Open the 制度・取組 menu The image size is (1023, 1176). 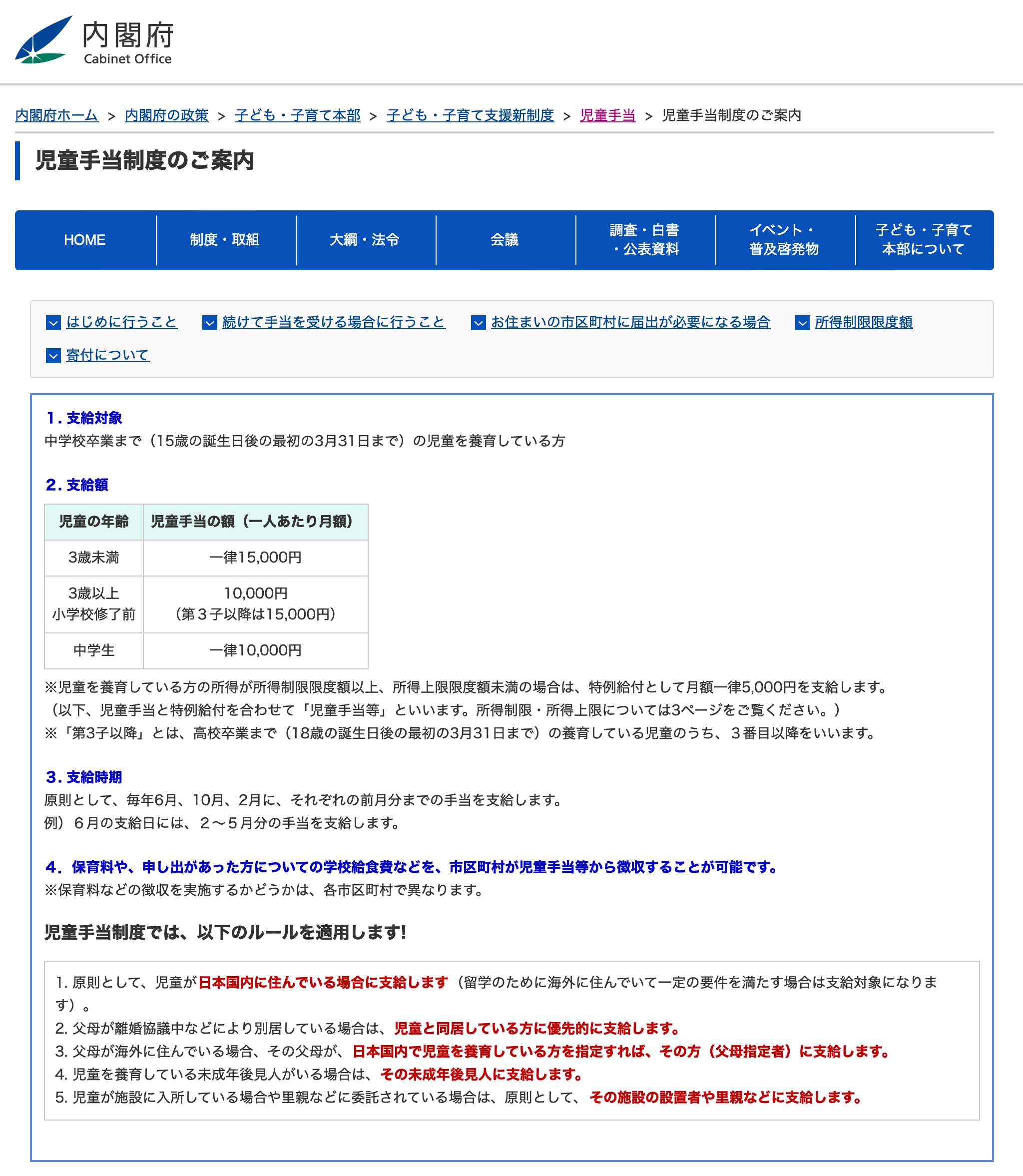[x=225, y=240]
